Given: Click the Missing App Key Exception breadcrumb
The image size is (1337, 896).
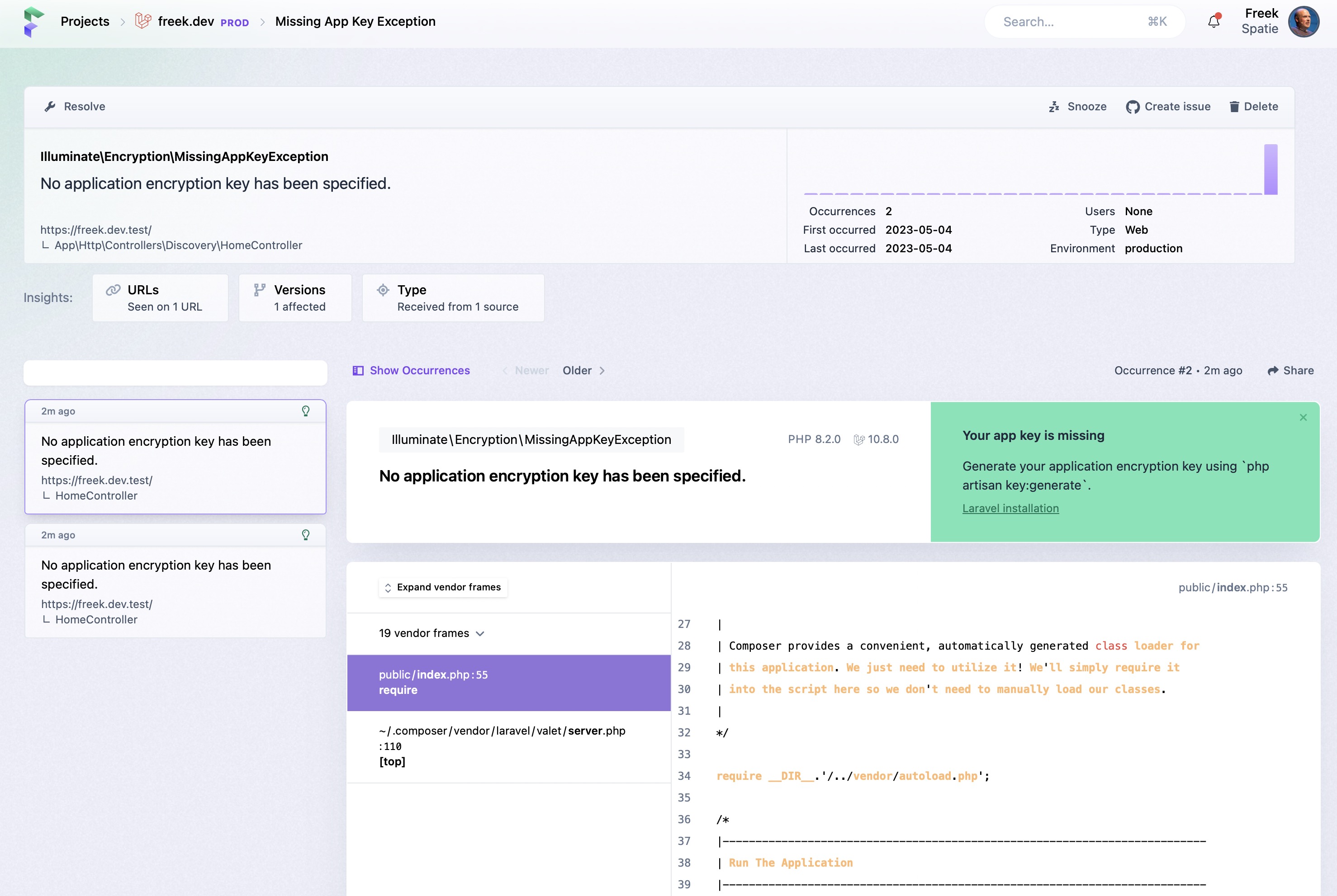Looking at the screenshot, I should [x=356, y=21].
